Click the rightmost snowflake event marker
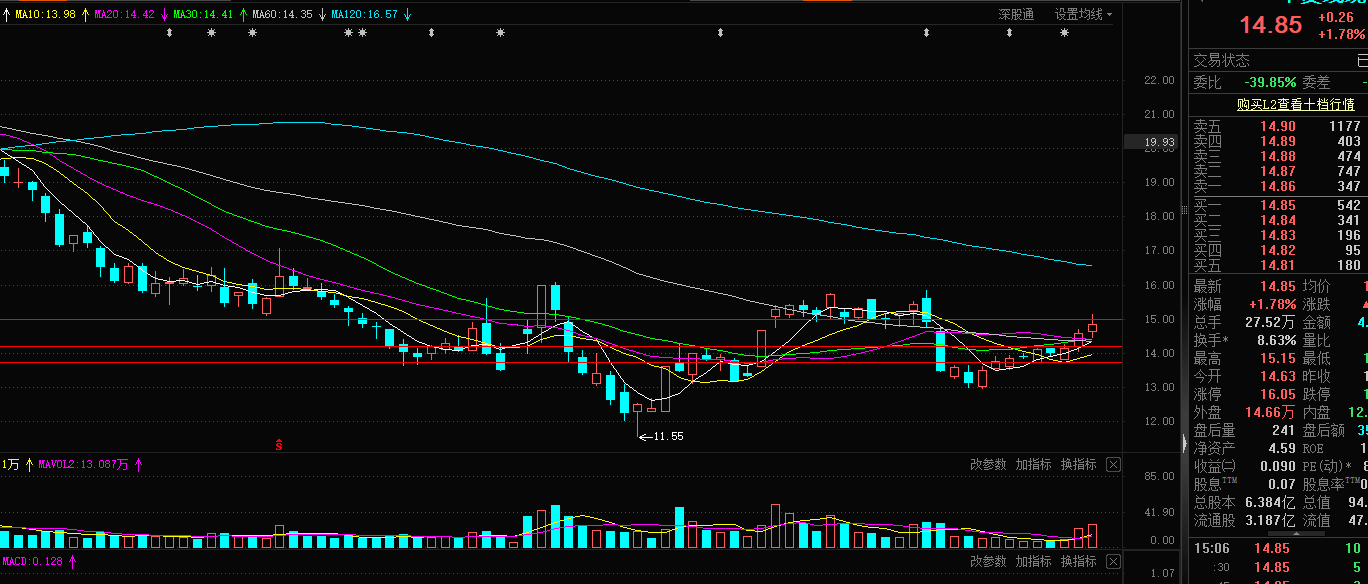1368x584 pixels. point(1064,33)
